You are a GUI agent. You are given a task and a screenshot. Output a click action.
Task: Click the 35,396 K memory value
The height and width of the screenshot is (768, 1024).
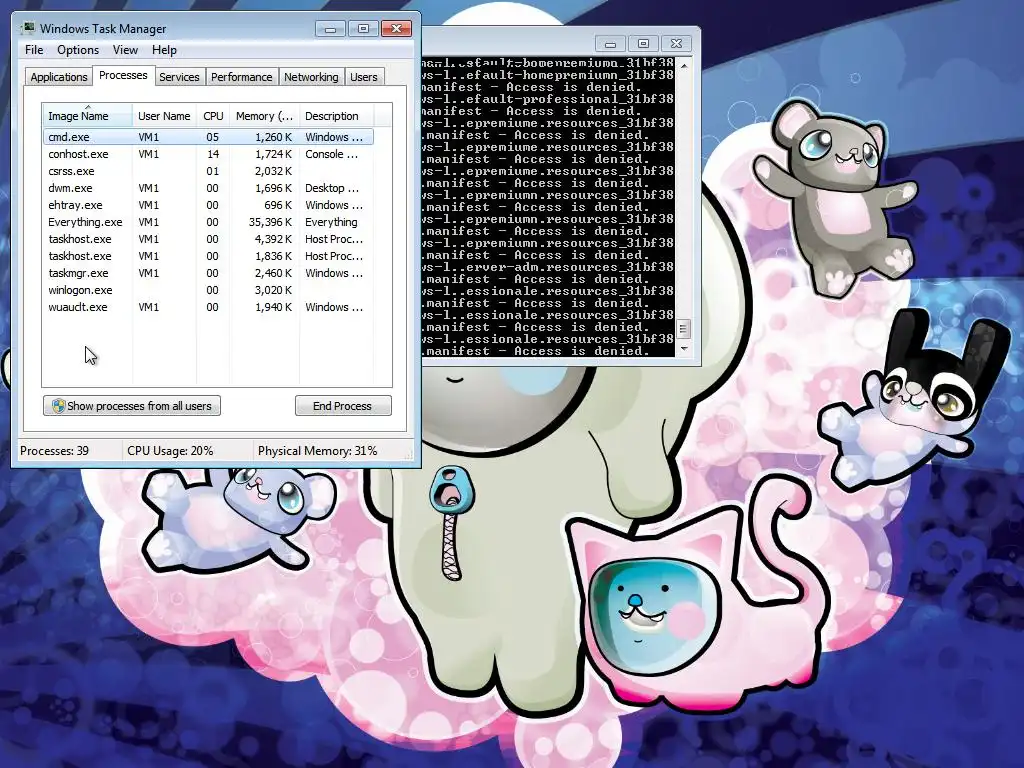click(x=270, y=222)
